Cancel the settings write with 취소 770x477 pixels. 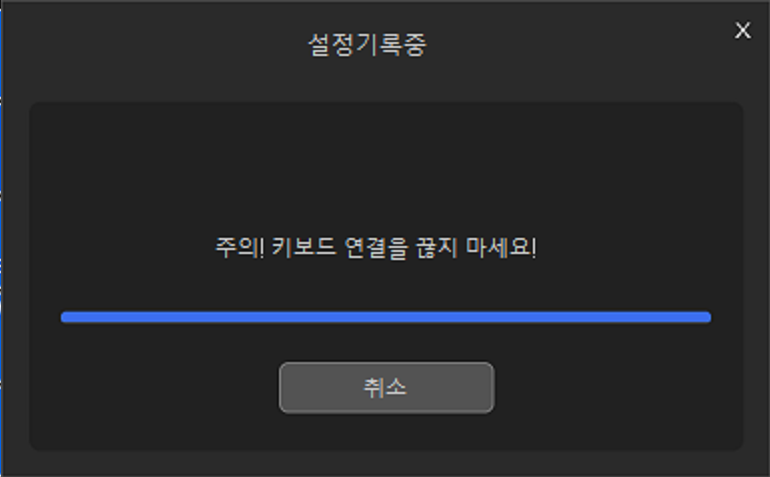pyautogui.click(x=386, y=388)
